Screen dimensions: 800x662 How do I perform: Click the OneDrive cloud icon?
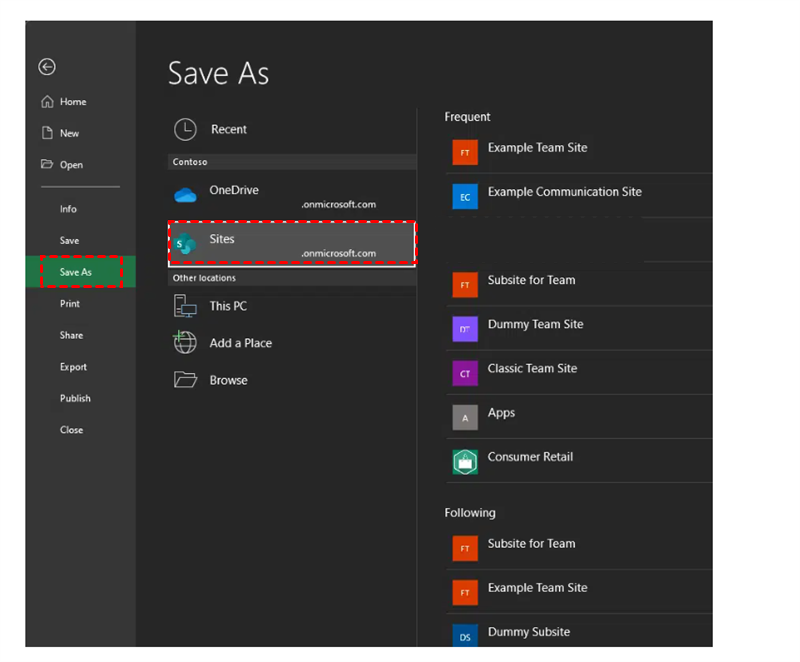coord(185,195)
